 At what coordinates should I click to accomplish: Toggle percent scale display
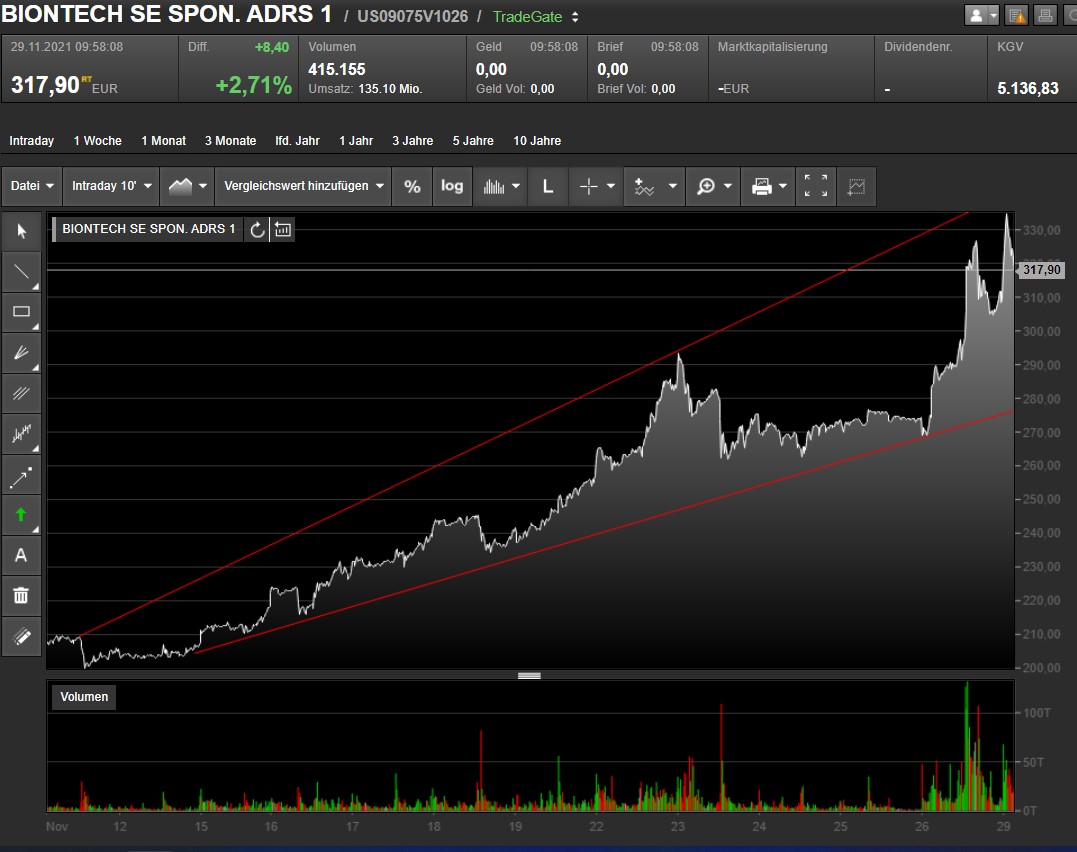(411, 186)
